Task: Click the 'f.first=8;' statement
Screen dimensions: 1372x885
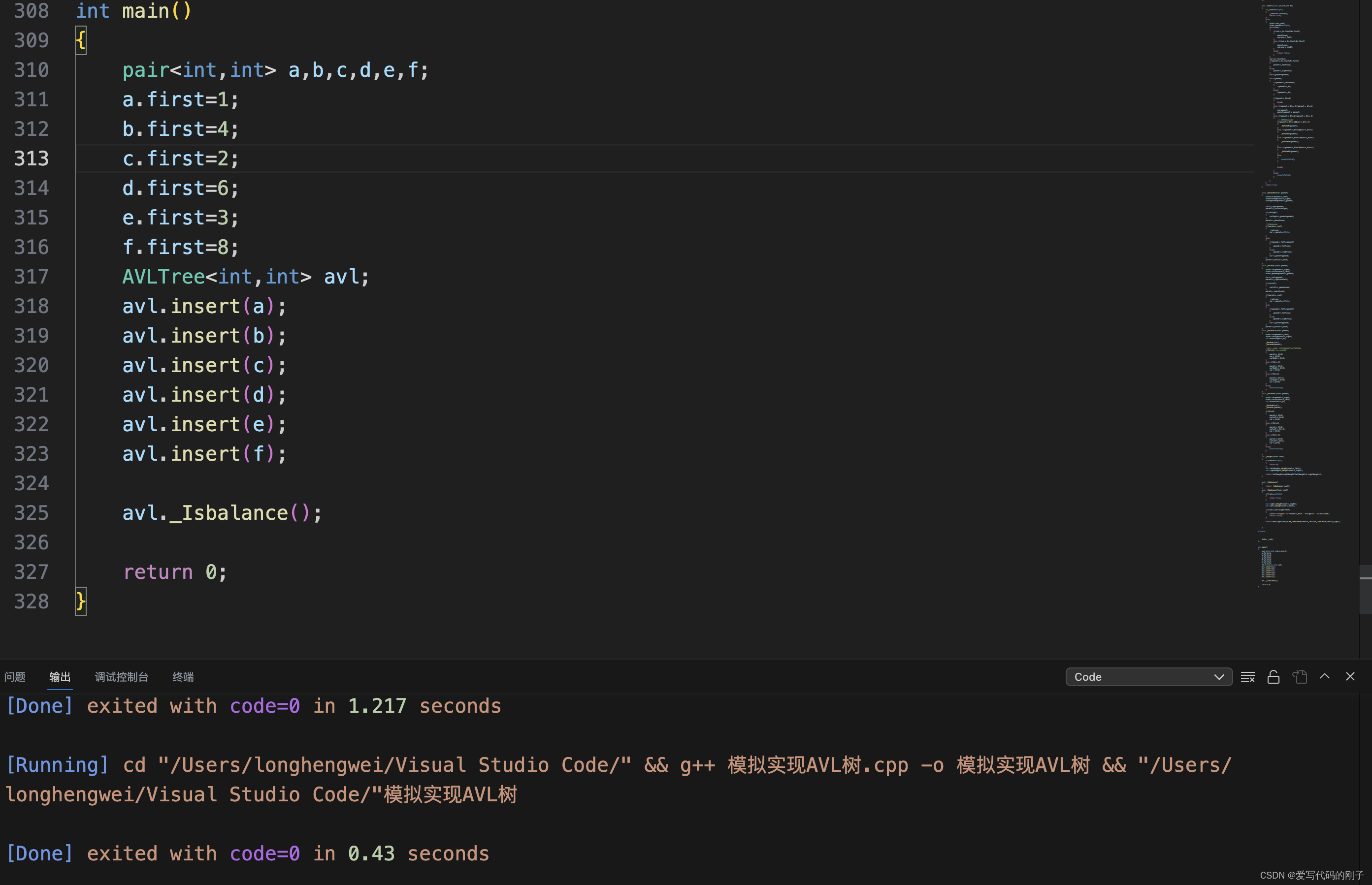Action: (180, 247)
